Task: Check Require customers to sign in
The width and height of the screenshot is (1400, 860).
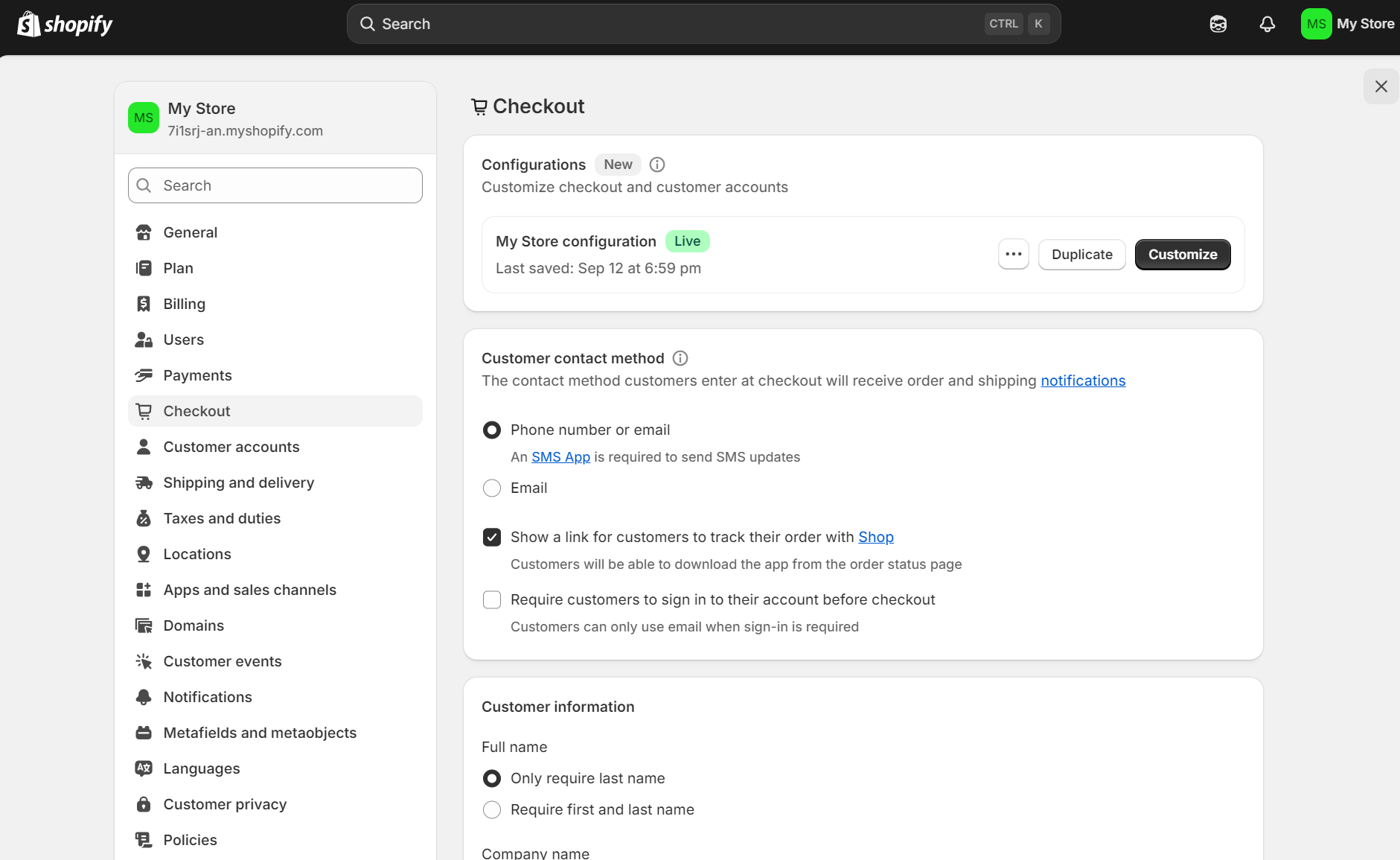Action: 492,599
